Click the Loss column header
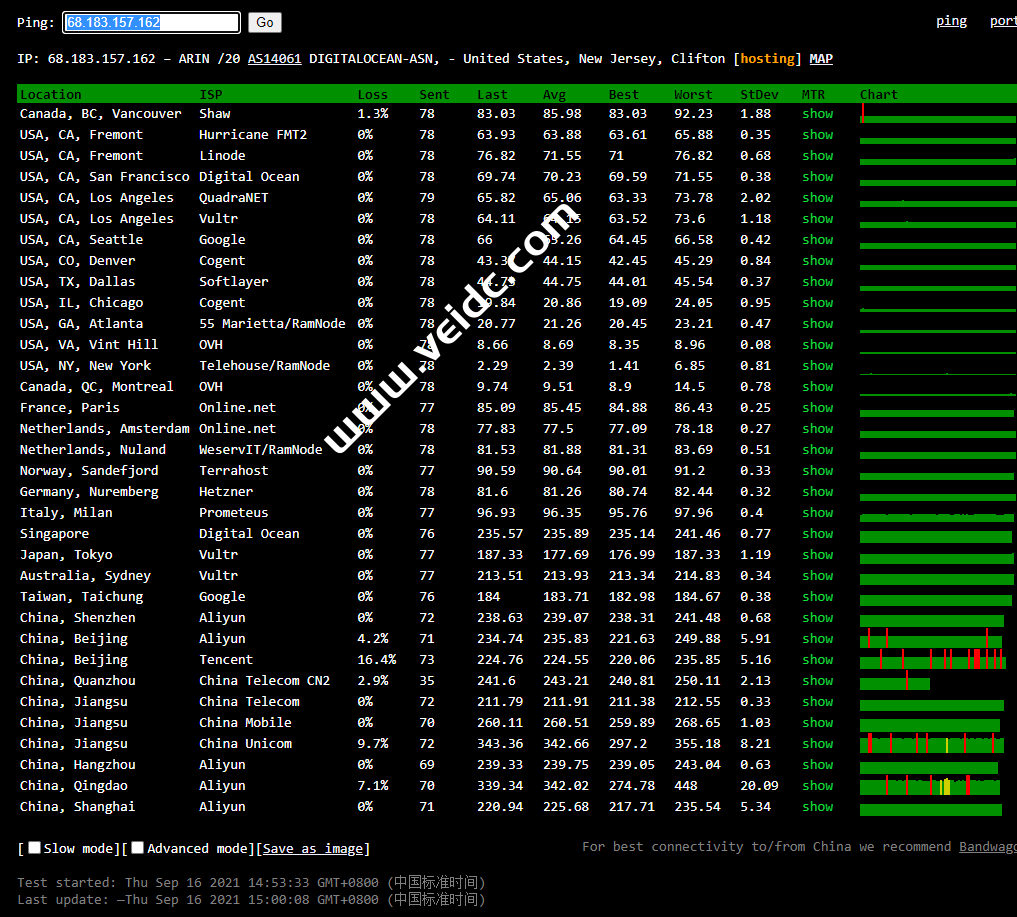 [372, 95]
